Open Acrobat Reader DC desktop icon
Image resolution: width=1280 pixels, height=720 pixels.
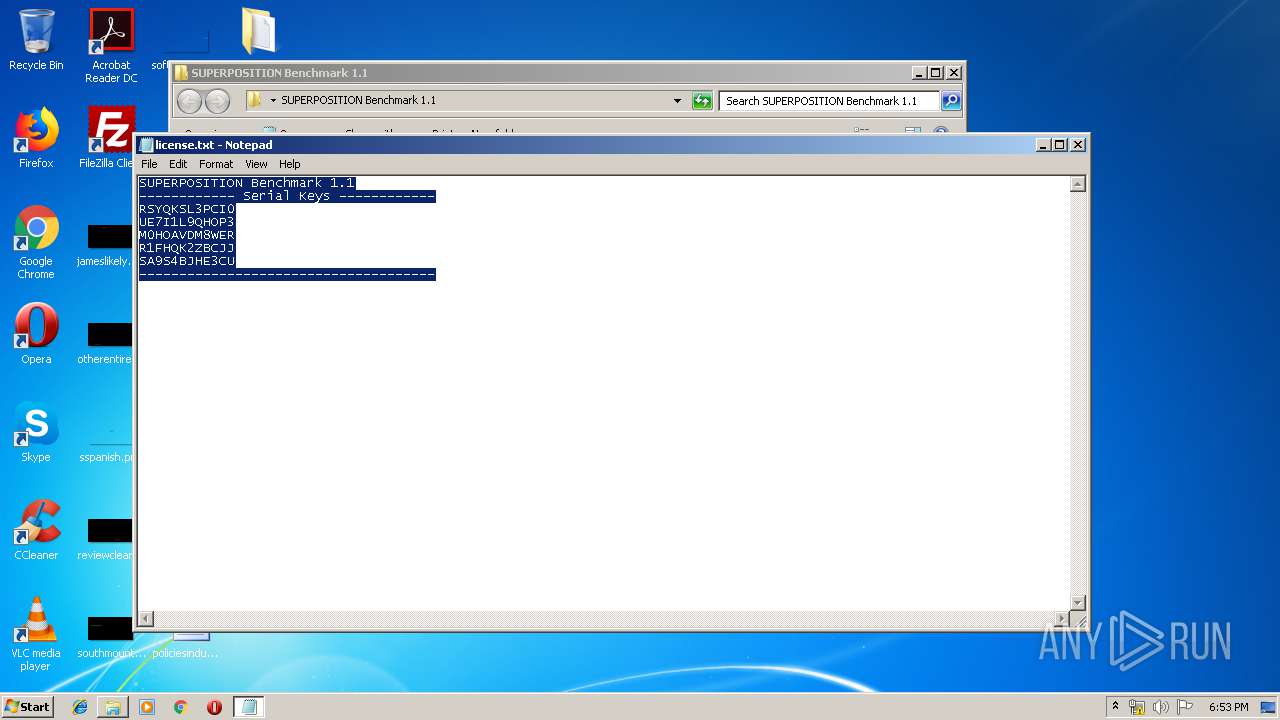111,46
